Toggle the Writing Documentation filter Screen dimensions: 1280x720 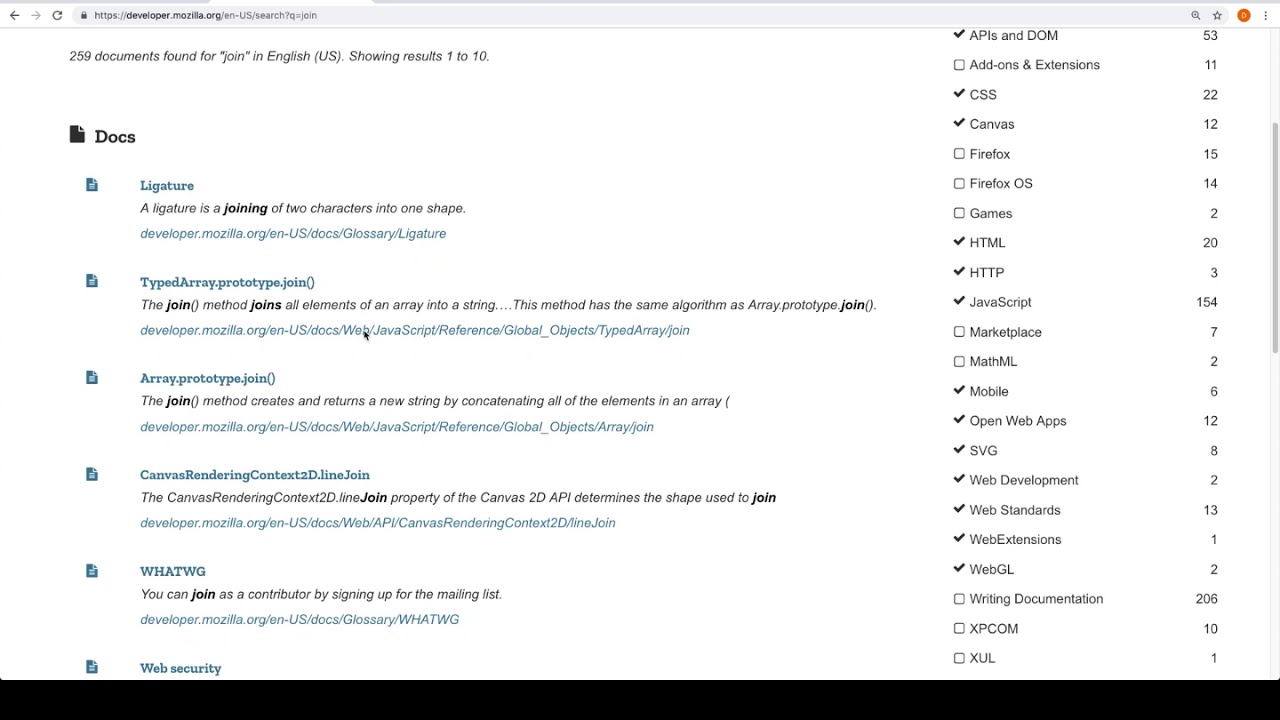coord(959,599)
